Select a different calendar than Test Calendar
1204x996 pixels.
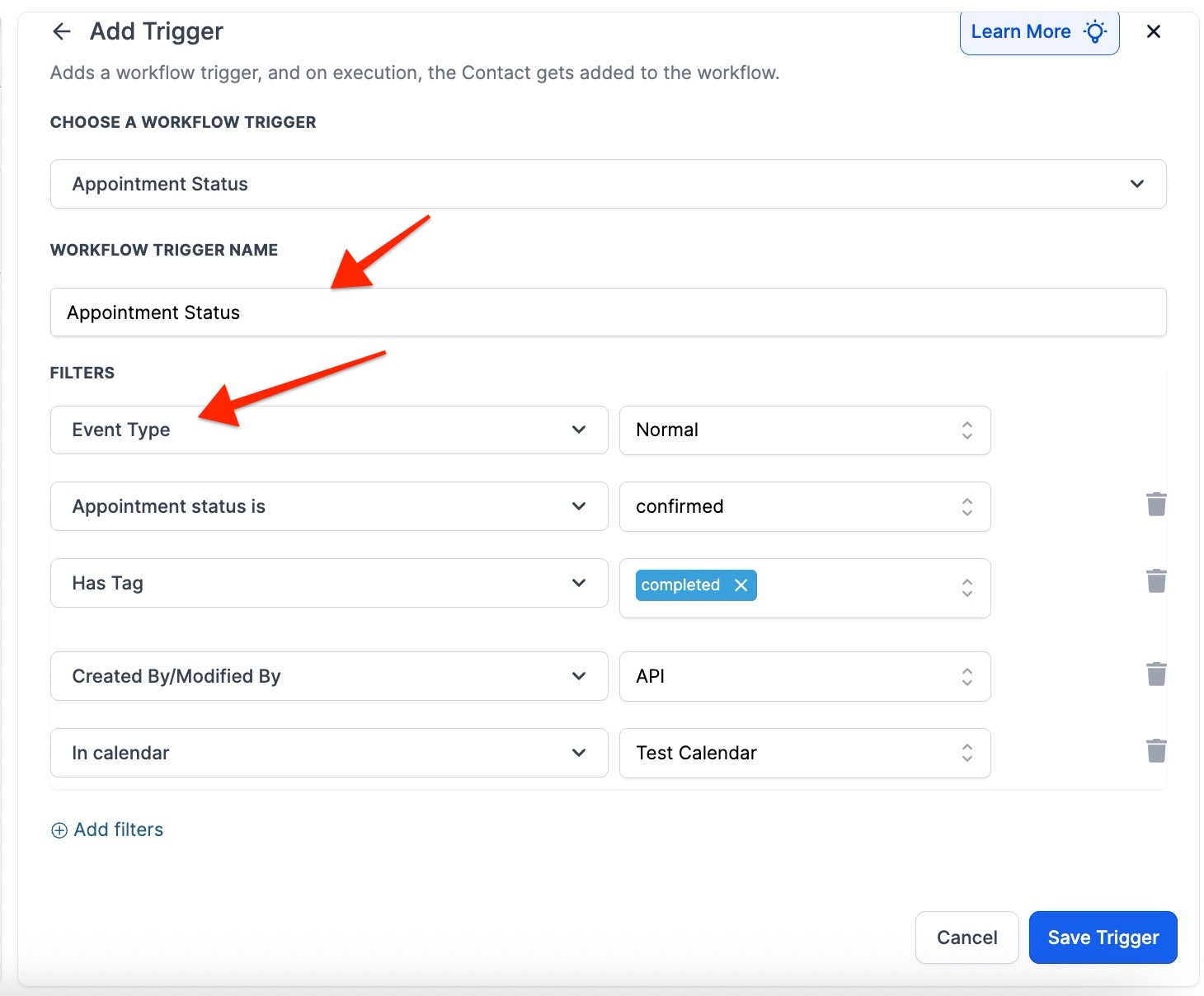(804, 753)
